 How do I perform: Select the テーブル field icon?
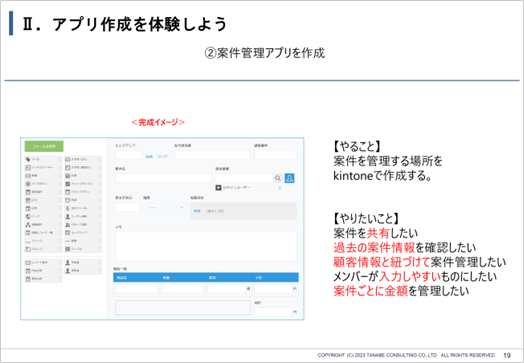(x=68, y=249)
